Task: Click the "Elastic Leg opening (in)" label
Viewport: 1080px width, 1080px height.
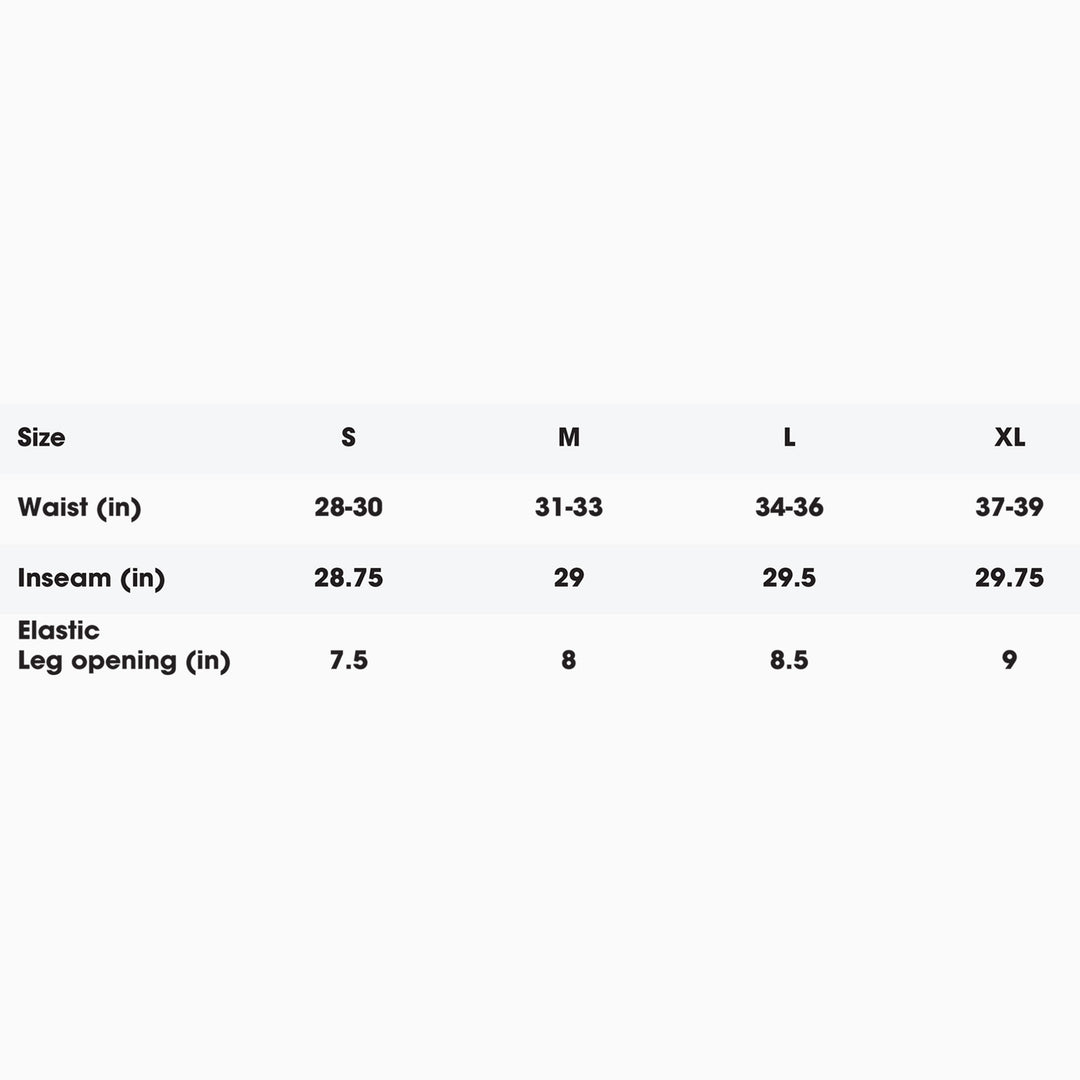Action: tap(123, 646)
